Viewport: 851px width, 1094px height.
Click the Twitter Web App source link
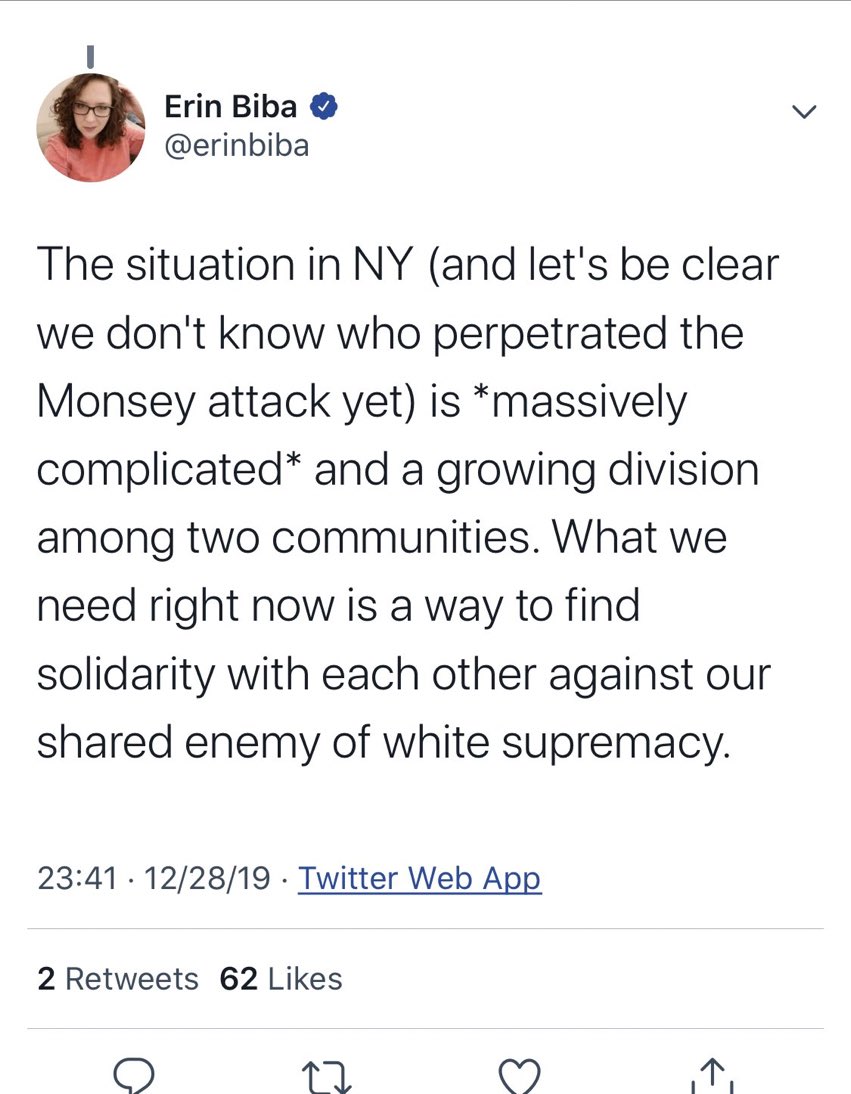tap(420, 879)
